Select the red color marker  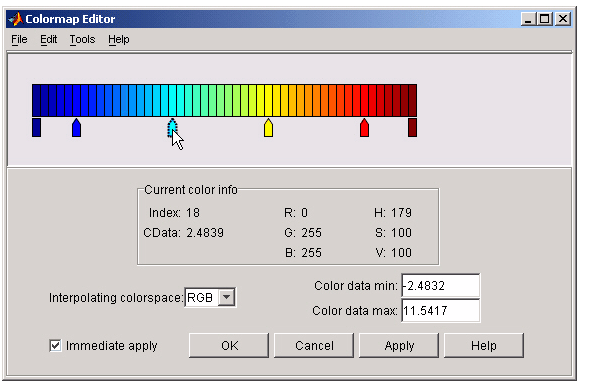coord(364,127)
